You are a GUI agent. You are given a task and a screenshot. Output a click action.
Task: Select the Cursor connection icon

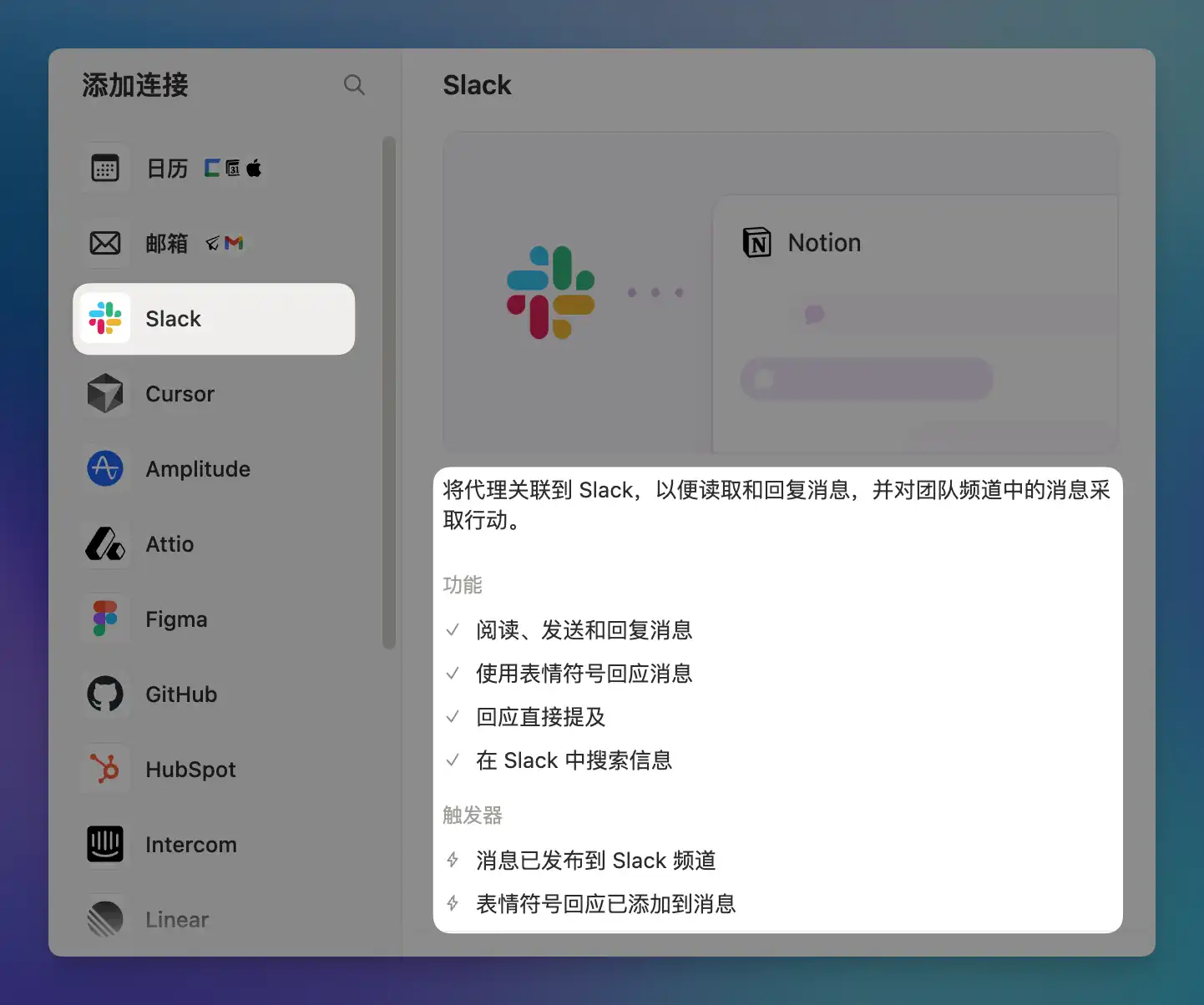click(105, 393)
